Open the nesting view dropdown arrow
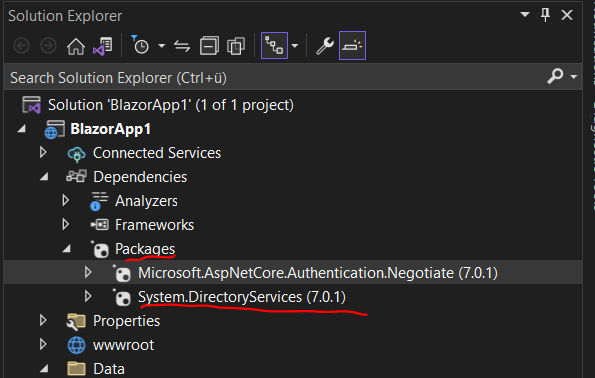 coord(294,46)
